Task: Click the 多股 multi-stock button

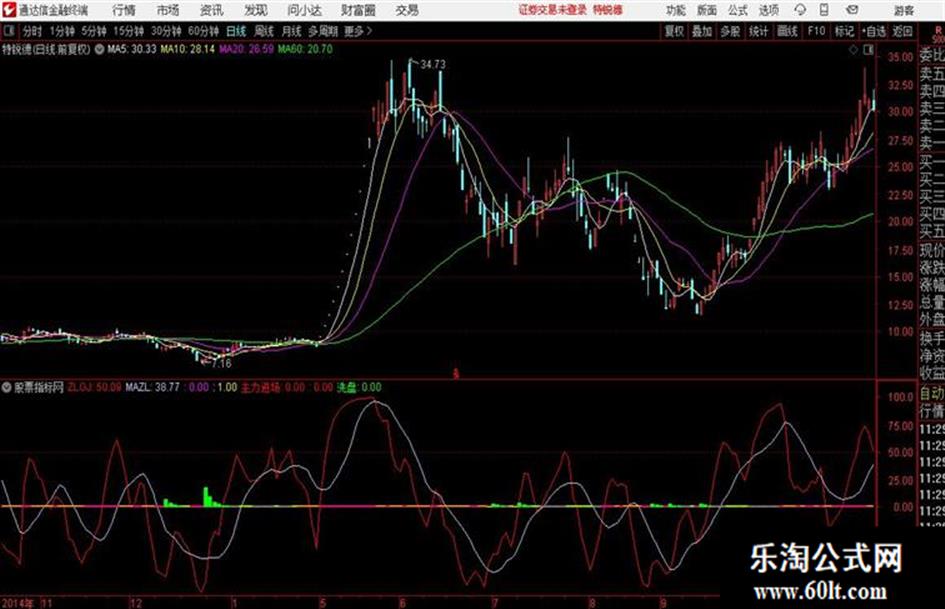Action: [x=730, y=31]
